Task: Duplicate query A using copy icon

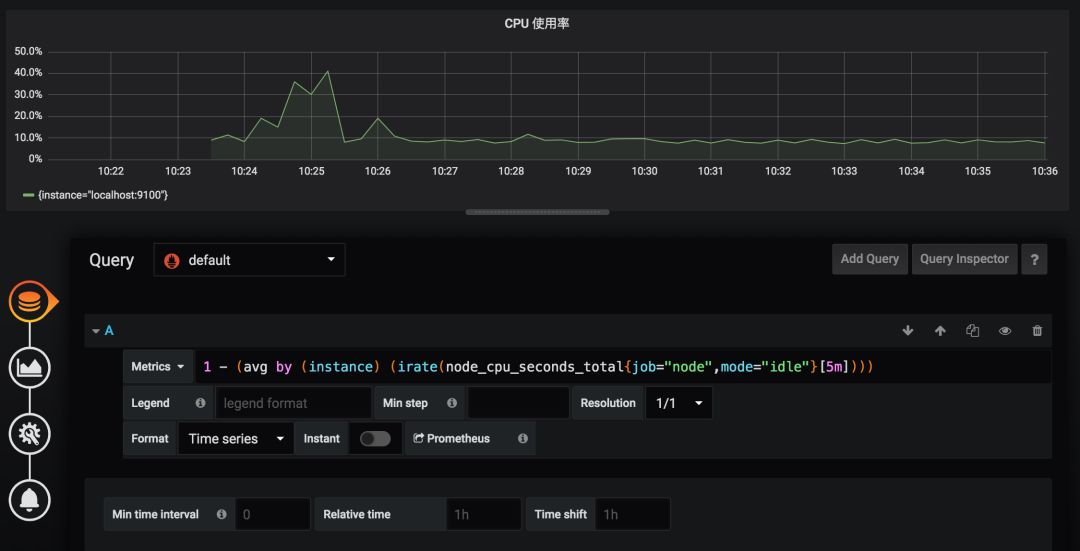Action: pyautogui.click(x=972, y=331)
